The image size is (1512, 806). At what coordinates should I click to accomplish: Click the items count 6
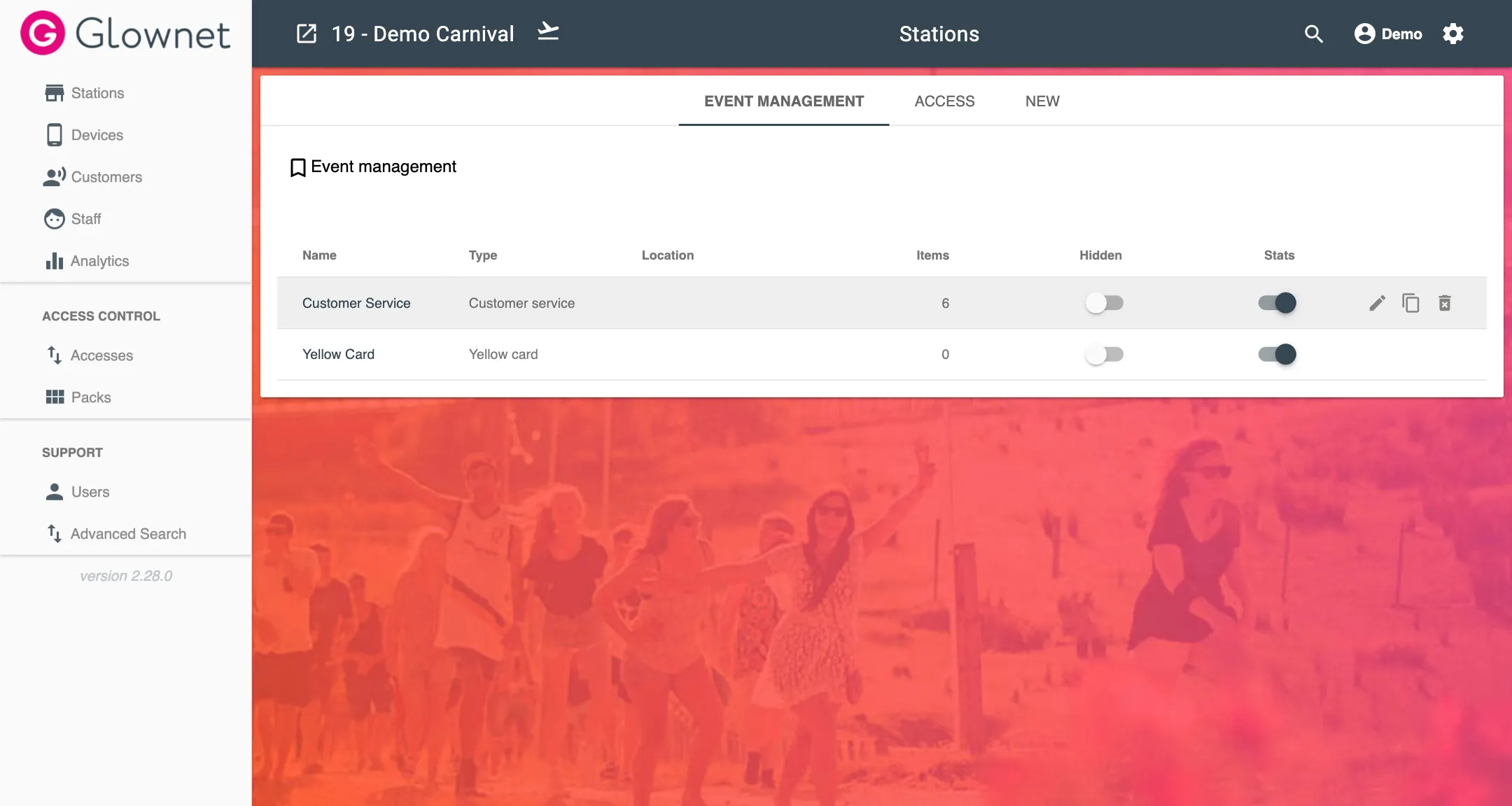945,303
